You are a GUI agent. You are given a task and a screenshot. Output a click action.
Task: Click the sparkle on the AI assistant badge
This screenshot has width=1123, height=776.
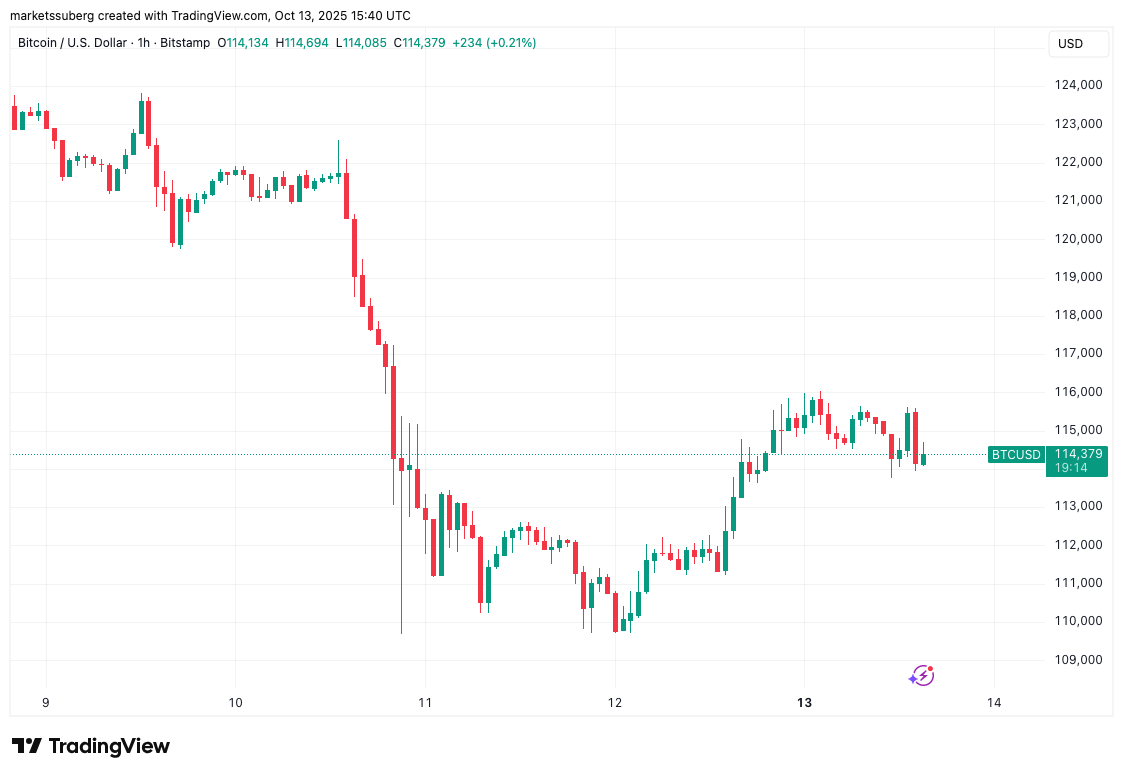(x=911, y=680)
